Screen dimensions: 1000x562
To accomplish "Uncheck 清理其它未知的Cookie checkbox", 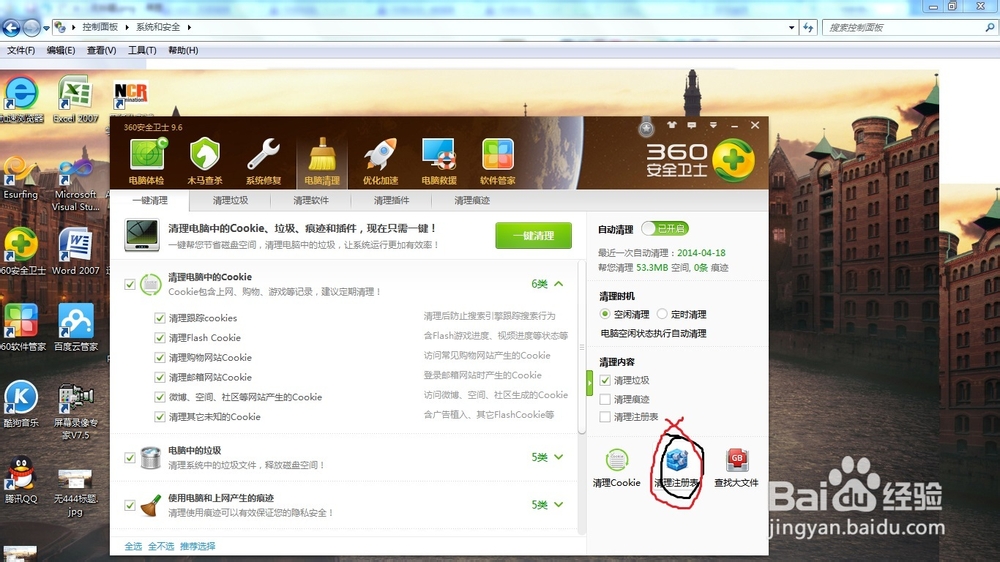I will coord(160,417).
